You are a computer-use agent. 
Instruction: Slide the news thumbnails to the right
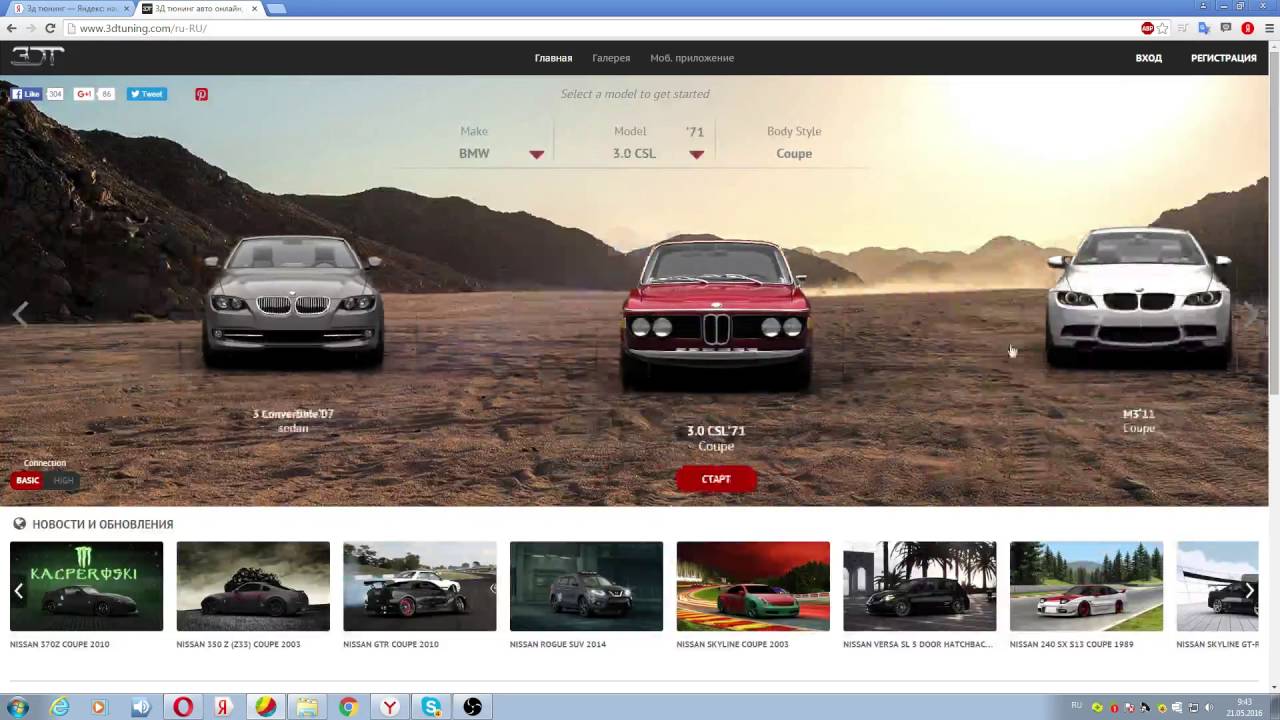1249,590
